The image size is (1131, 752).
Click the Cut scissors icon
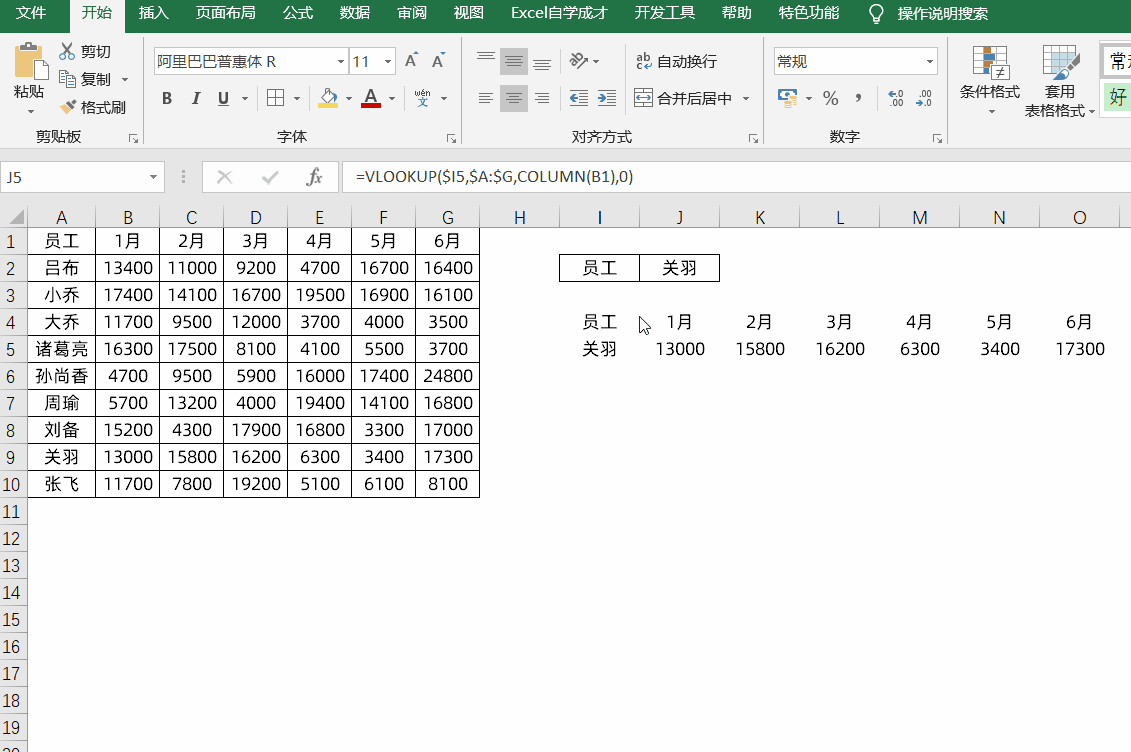pyautogui.click(x=67, y=51)
